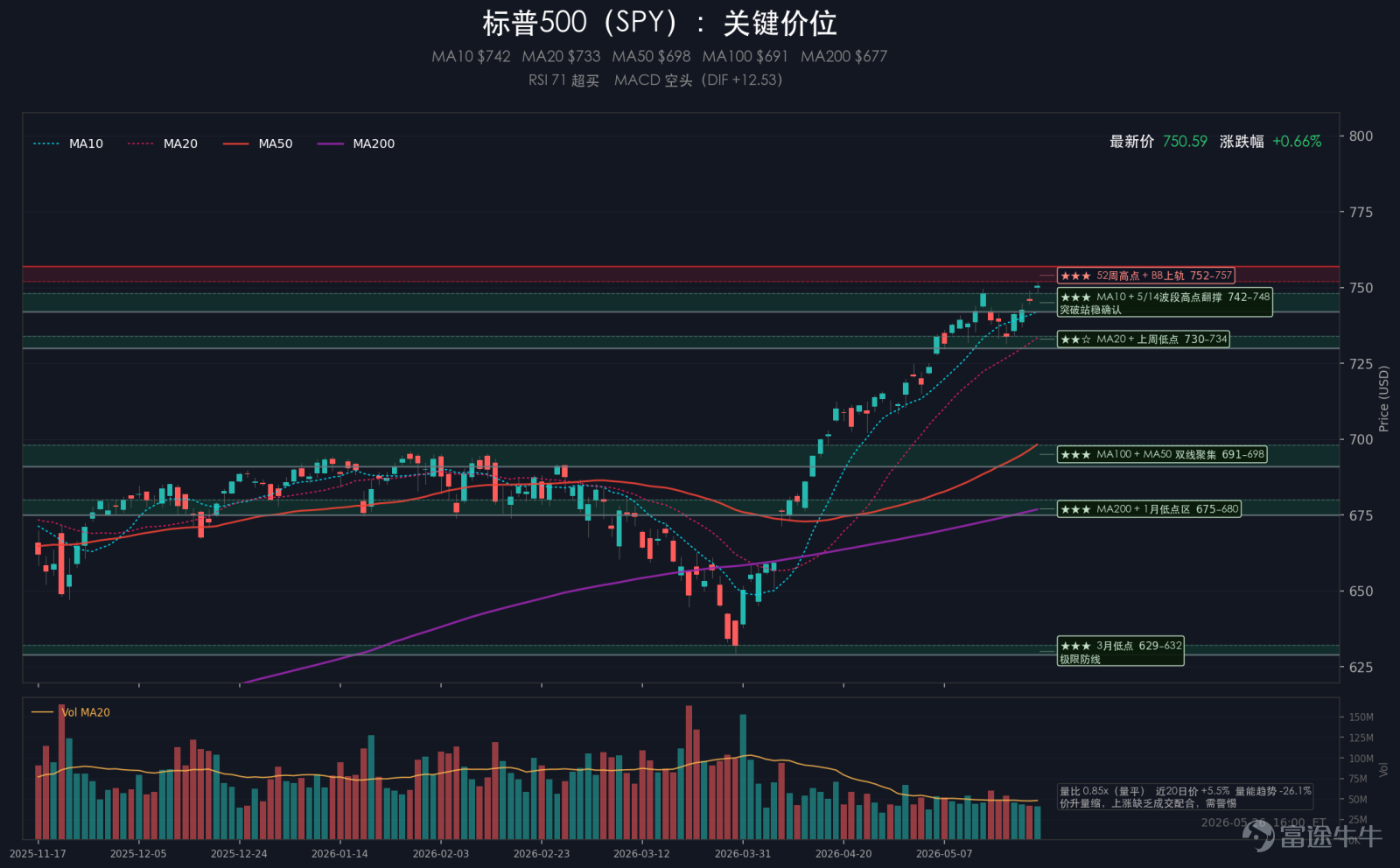Select the MA10 $742 value in subtitle
The image size is (1400, 868).
point(471,57)
